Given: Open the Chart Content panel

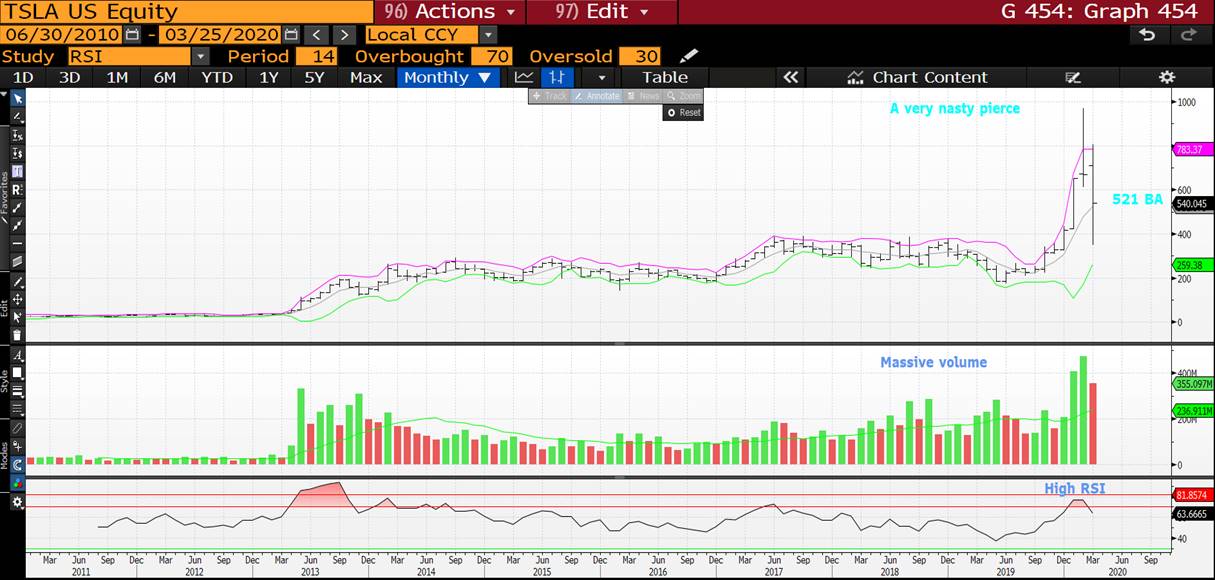Looking at the screenshot, I should pyautogui.click(x=917, y=77).
